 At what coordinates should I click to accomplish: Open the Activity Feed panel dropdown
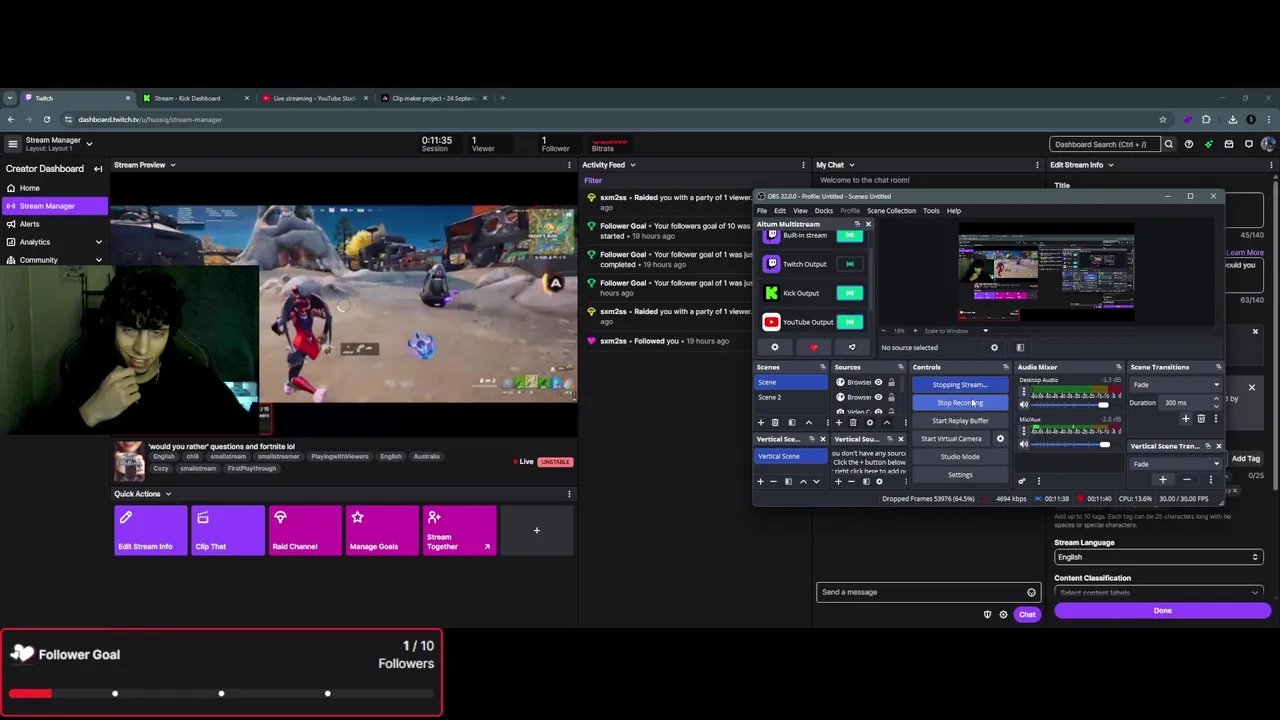point(632,165)
